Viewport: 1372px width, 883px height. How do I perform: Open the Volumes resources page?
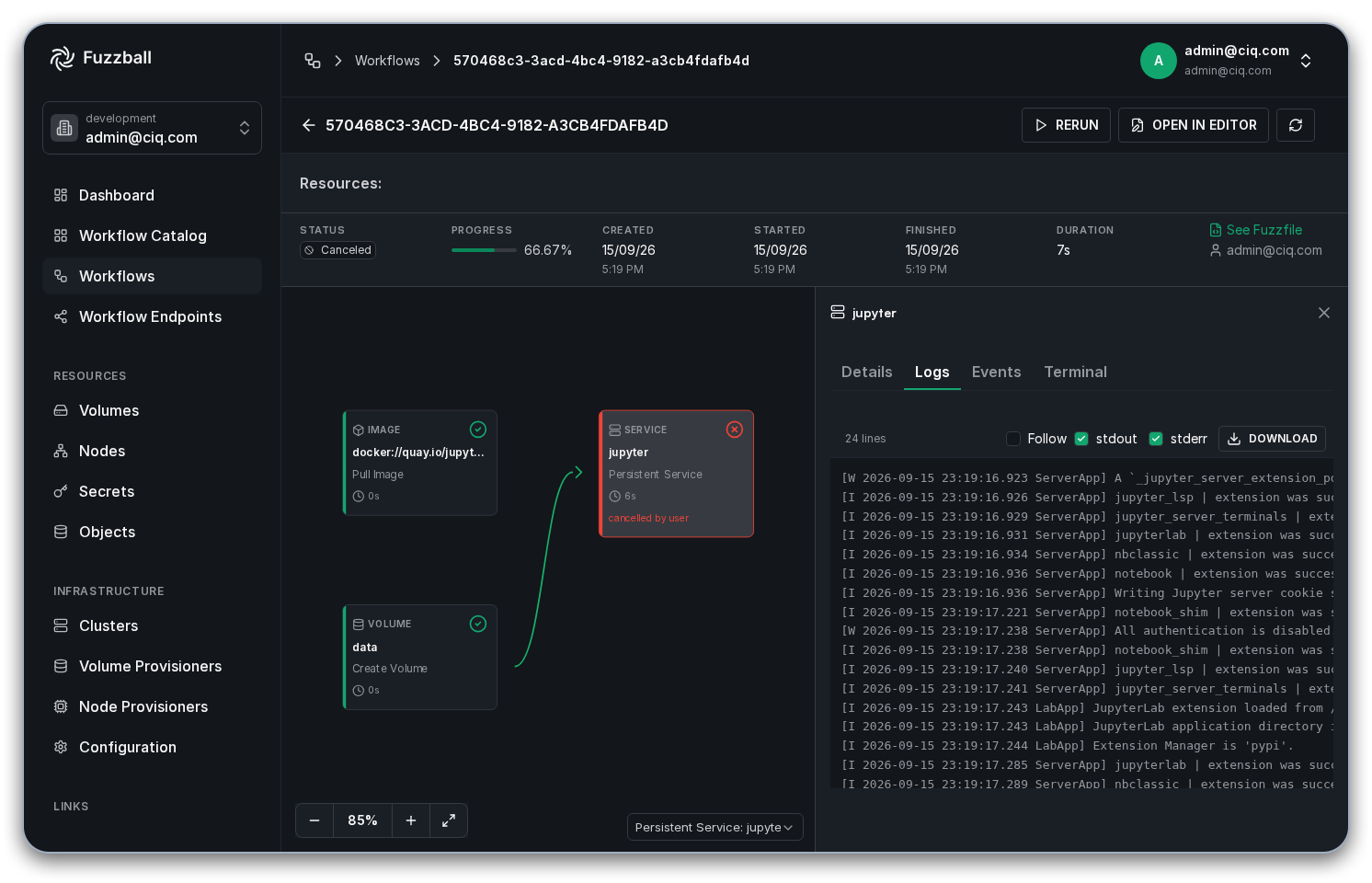point(152,410)
